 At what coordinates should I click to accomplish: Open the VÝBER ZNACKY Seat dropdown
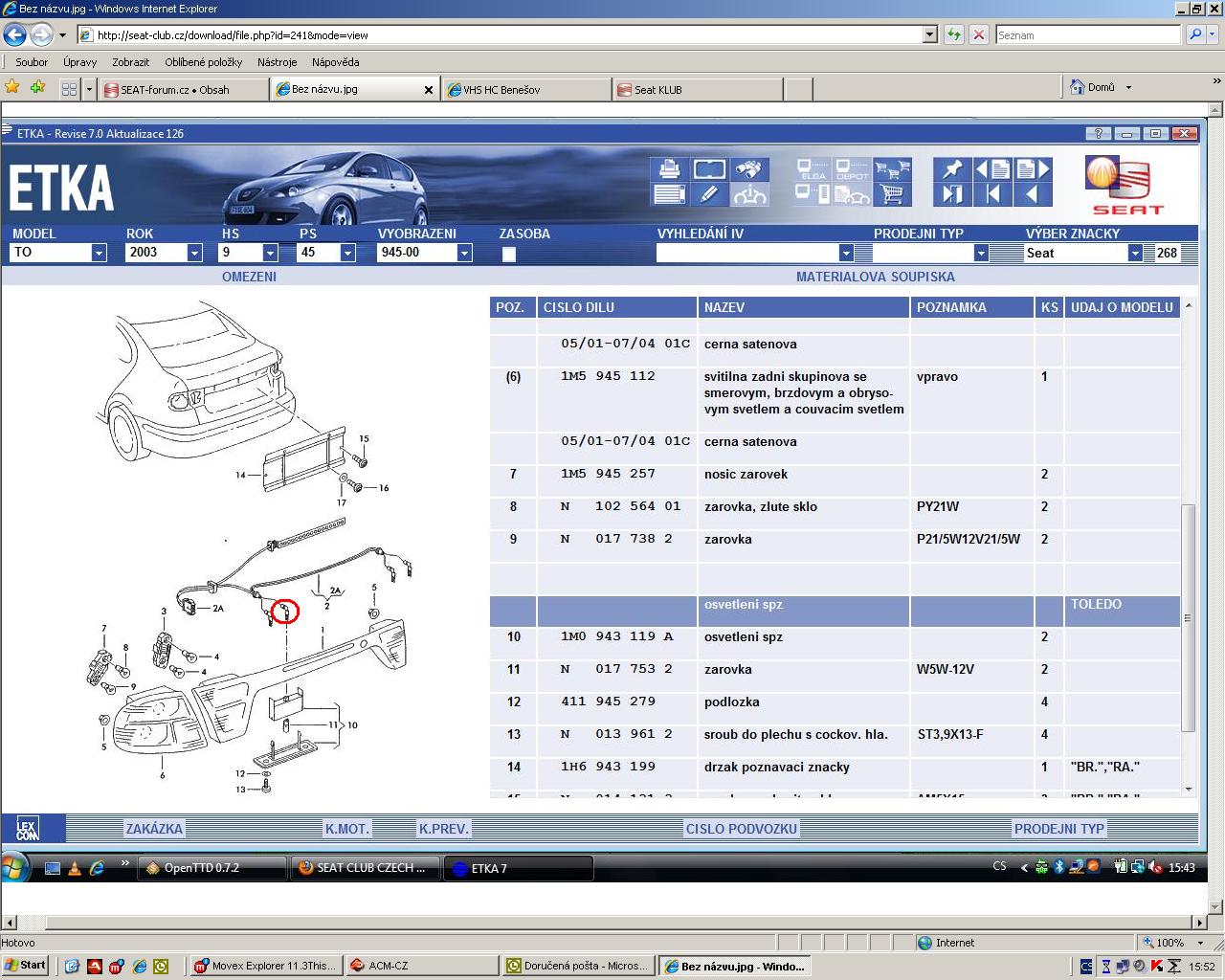(x=1135, y=253)
